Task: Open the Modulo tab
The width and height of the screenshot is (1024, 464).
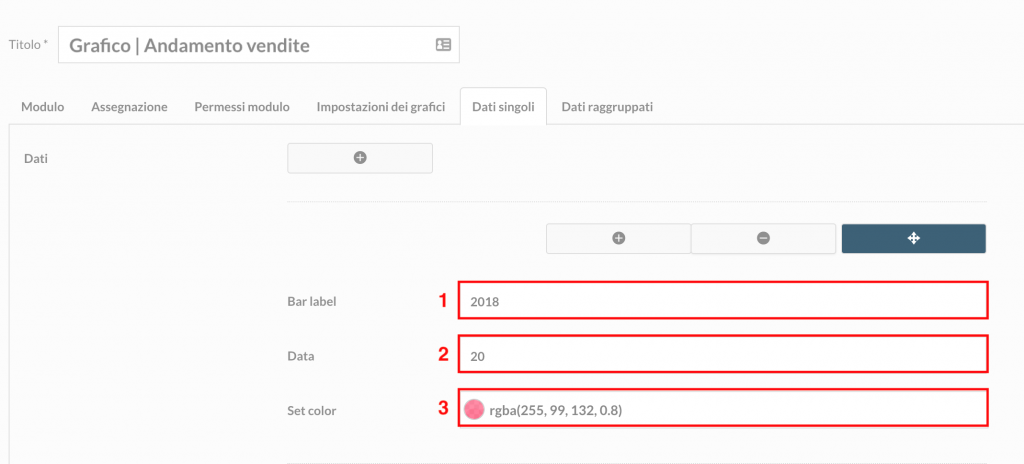Action: pyautogui.click(x=42, y=107)
